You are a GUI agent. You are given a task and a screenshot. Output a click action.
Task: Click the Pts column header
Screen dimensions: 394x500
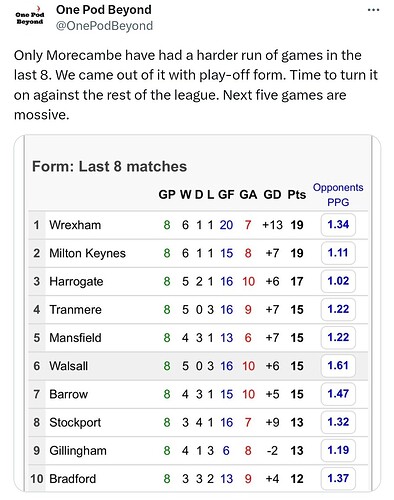pyautogui.click(x=297, y=195)
